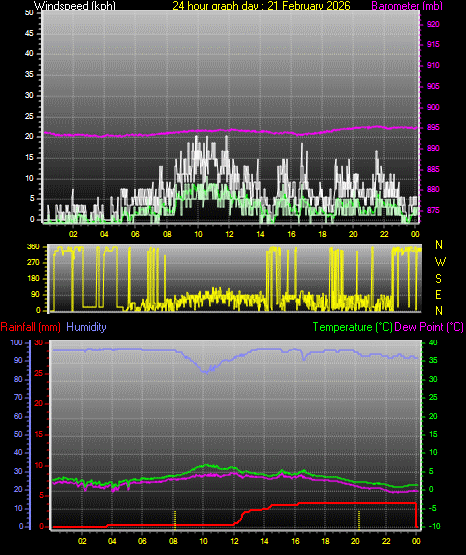Image resolution: width=466 pixels, height=555 pixels.
Task: Select the "24 hour graph day : 21 February 2026" heading
Action: (x=261, y=6)
